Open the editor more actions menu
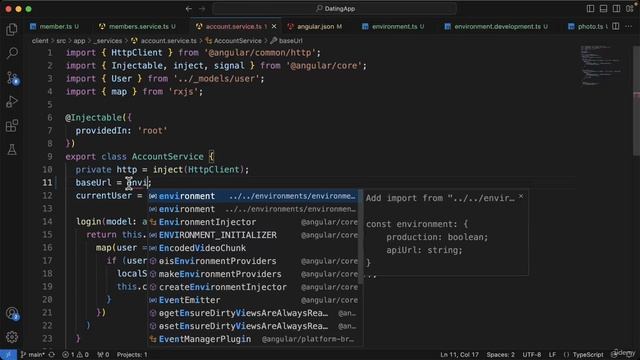640x360 pixels. pos(629,26)
